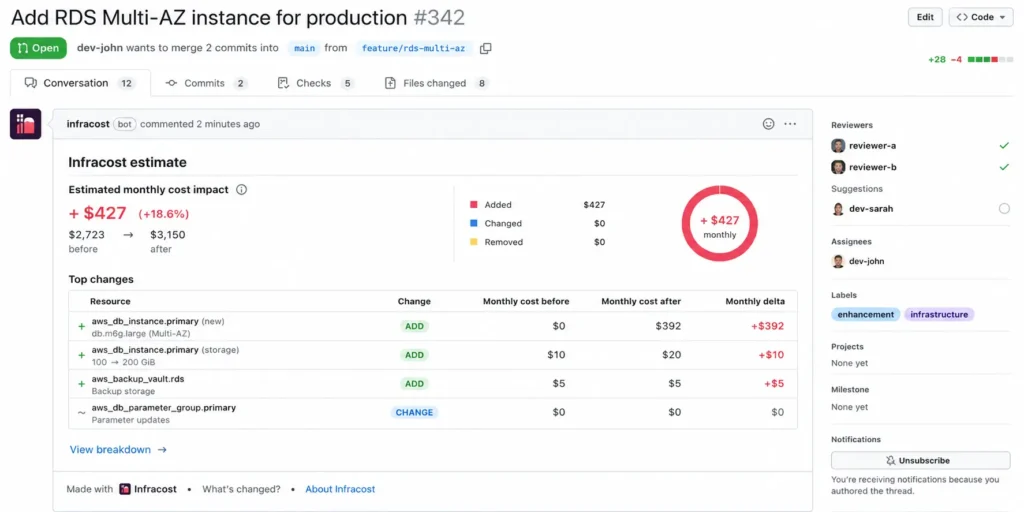Image resolution: width=1024 pixels, height=512 pixels.
Task: Click the plus icon on the db.m6g.large row
Action: click(x=82, y=327)
